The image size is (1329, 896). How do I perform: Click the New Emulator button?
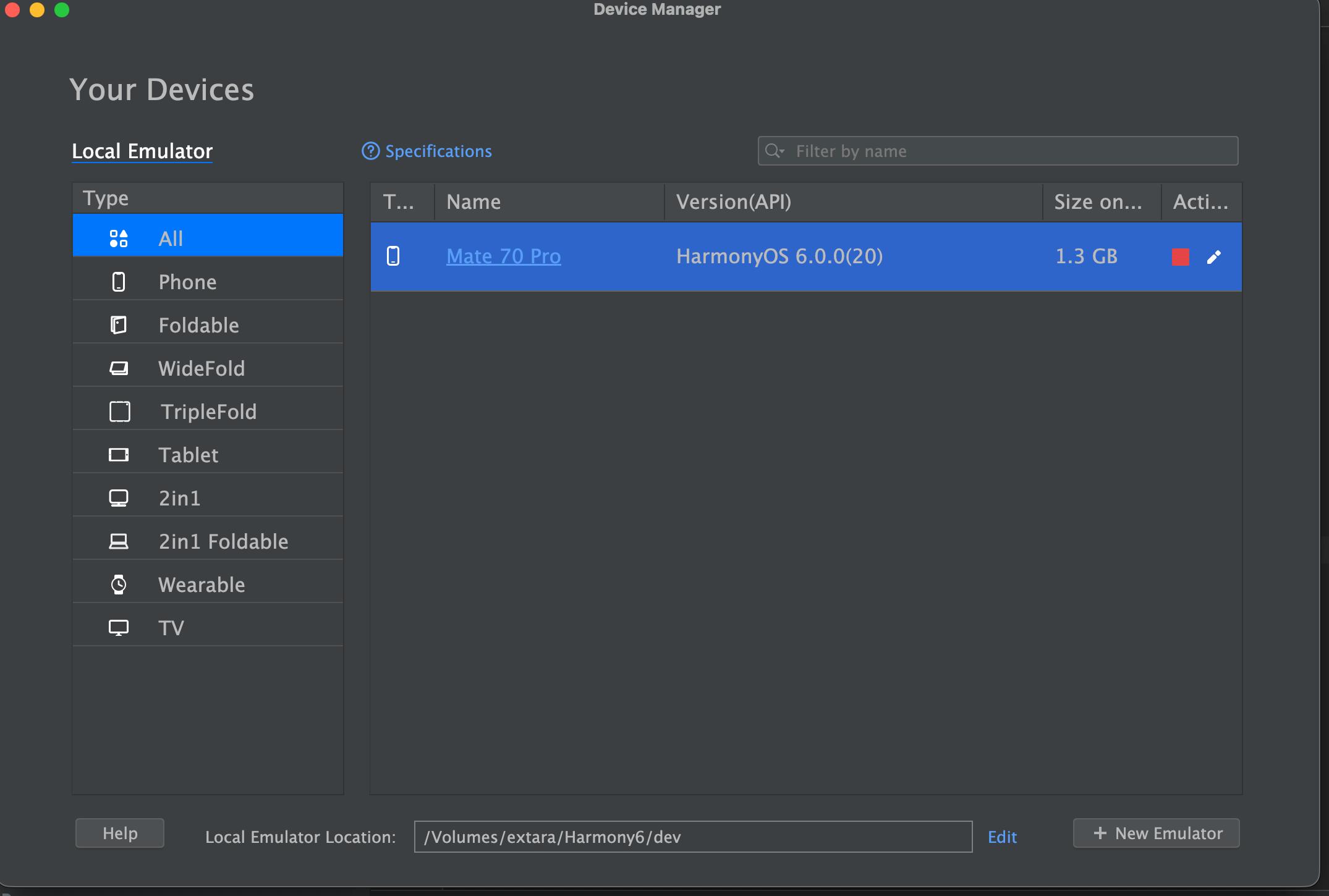[1156, 833]
